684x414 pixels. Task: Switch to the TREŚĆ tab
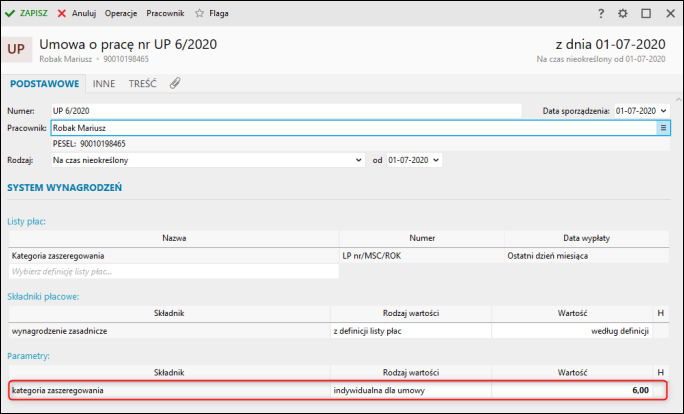[143, 84]
